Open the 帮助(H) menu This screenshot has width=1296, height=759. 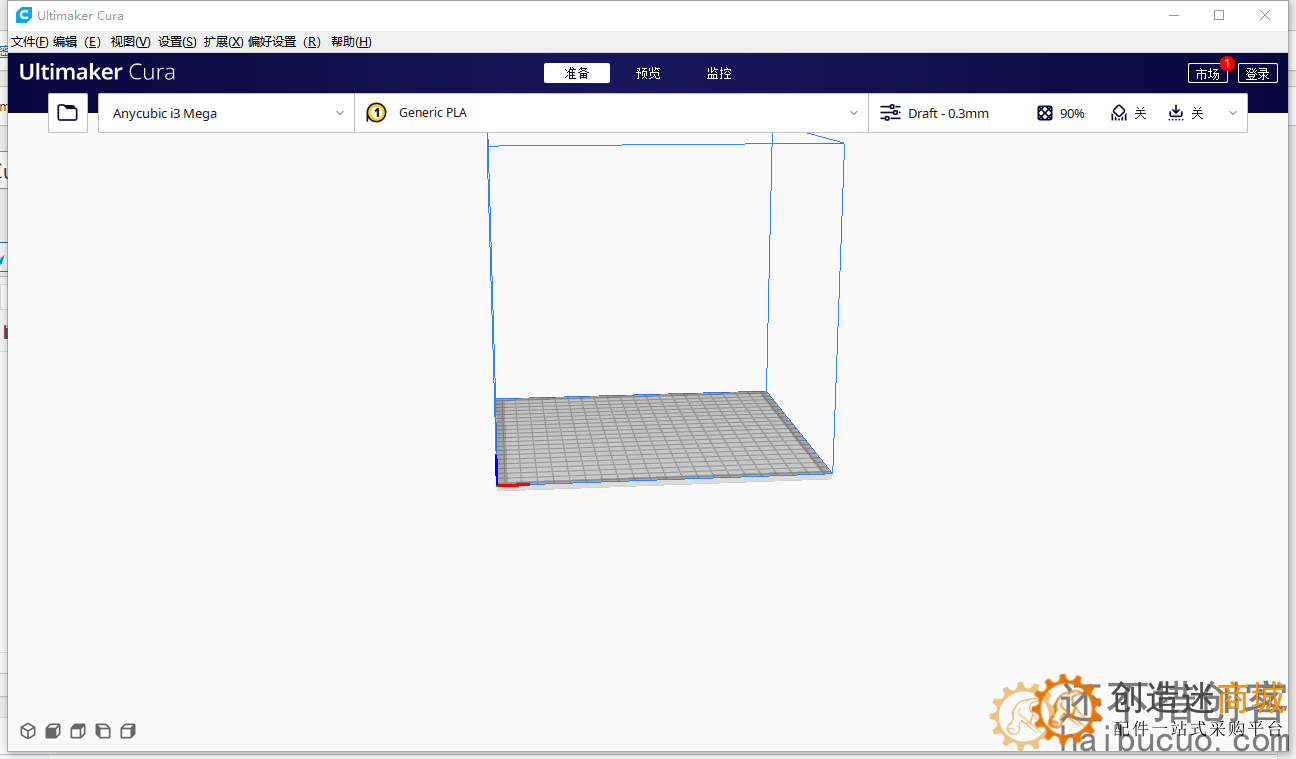351,42
